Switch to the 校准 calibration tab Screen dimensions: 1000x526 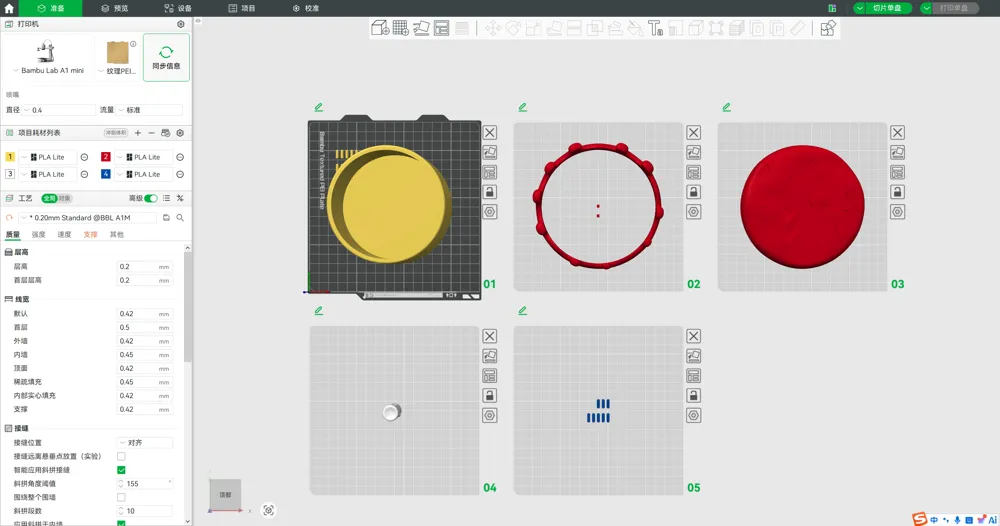pyautogui.click(x=305, y=8)
